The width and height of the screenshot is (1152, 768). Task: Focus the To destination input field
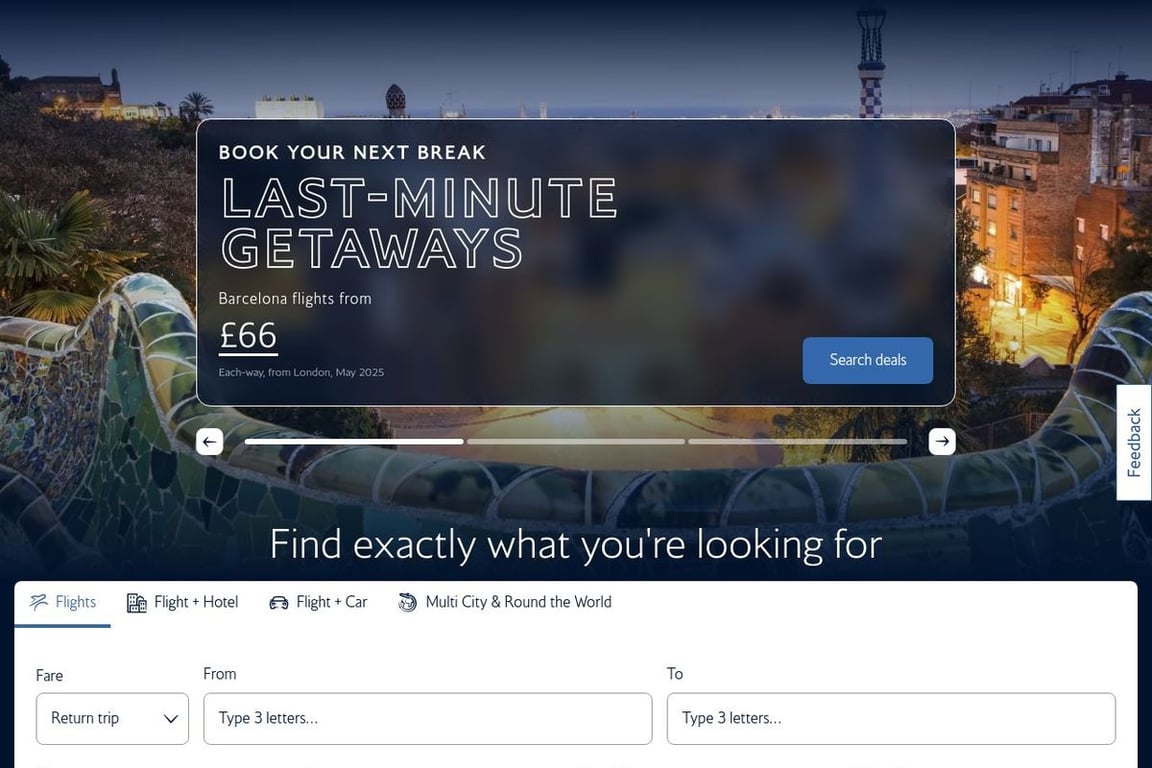891,719
